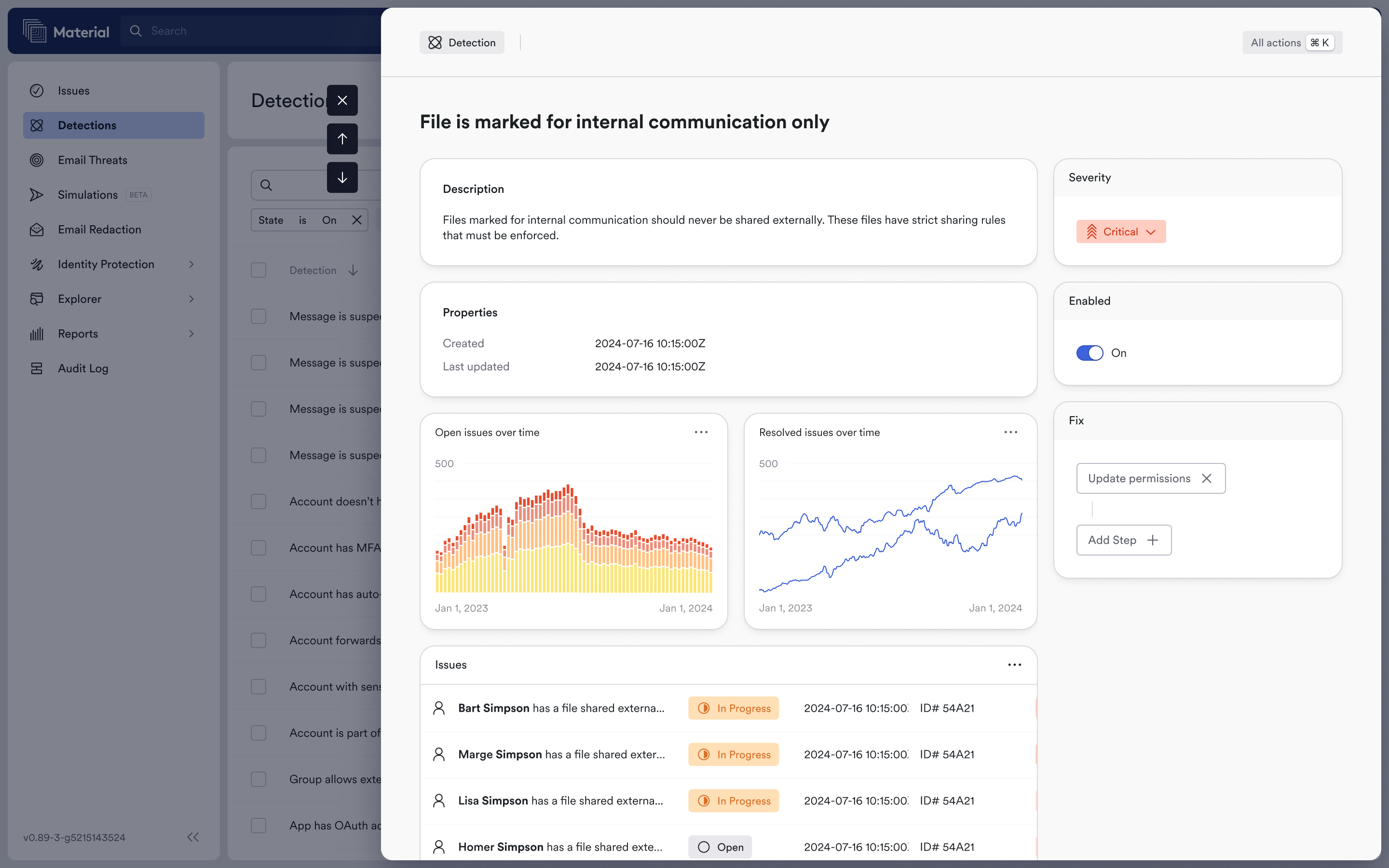Open the Critical severity dropdown
This screenshot has width=1389, height=868.
[x=1120, y=231]
